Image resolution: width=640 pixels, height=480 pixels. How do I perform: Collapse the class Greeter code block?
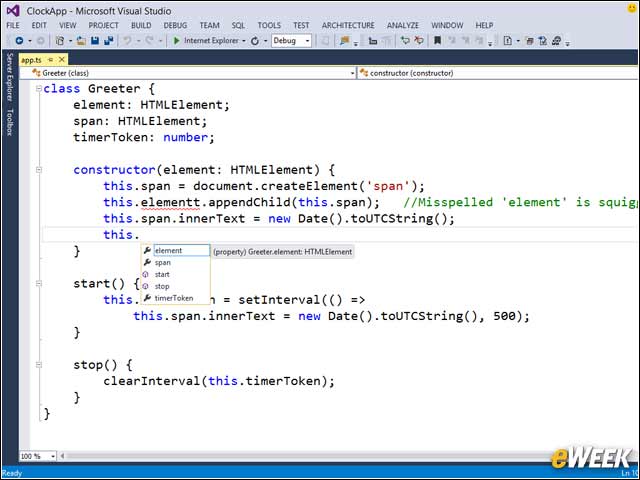click(x=39, y=89)
